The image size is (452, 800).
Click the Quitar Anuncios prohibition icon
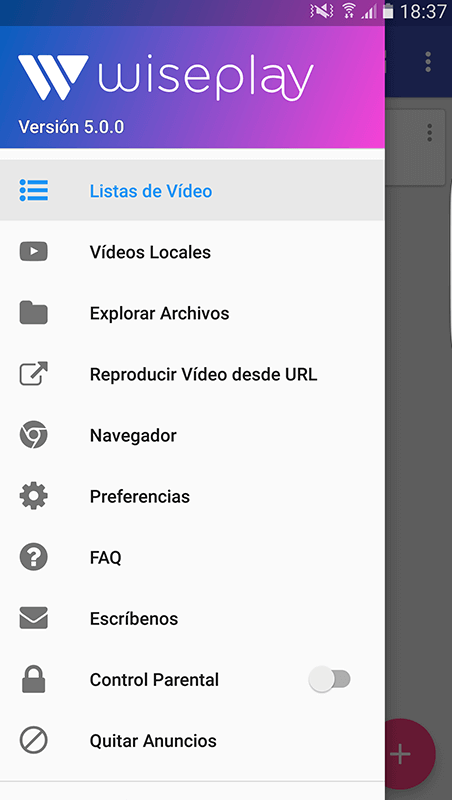coord(34,740)
